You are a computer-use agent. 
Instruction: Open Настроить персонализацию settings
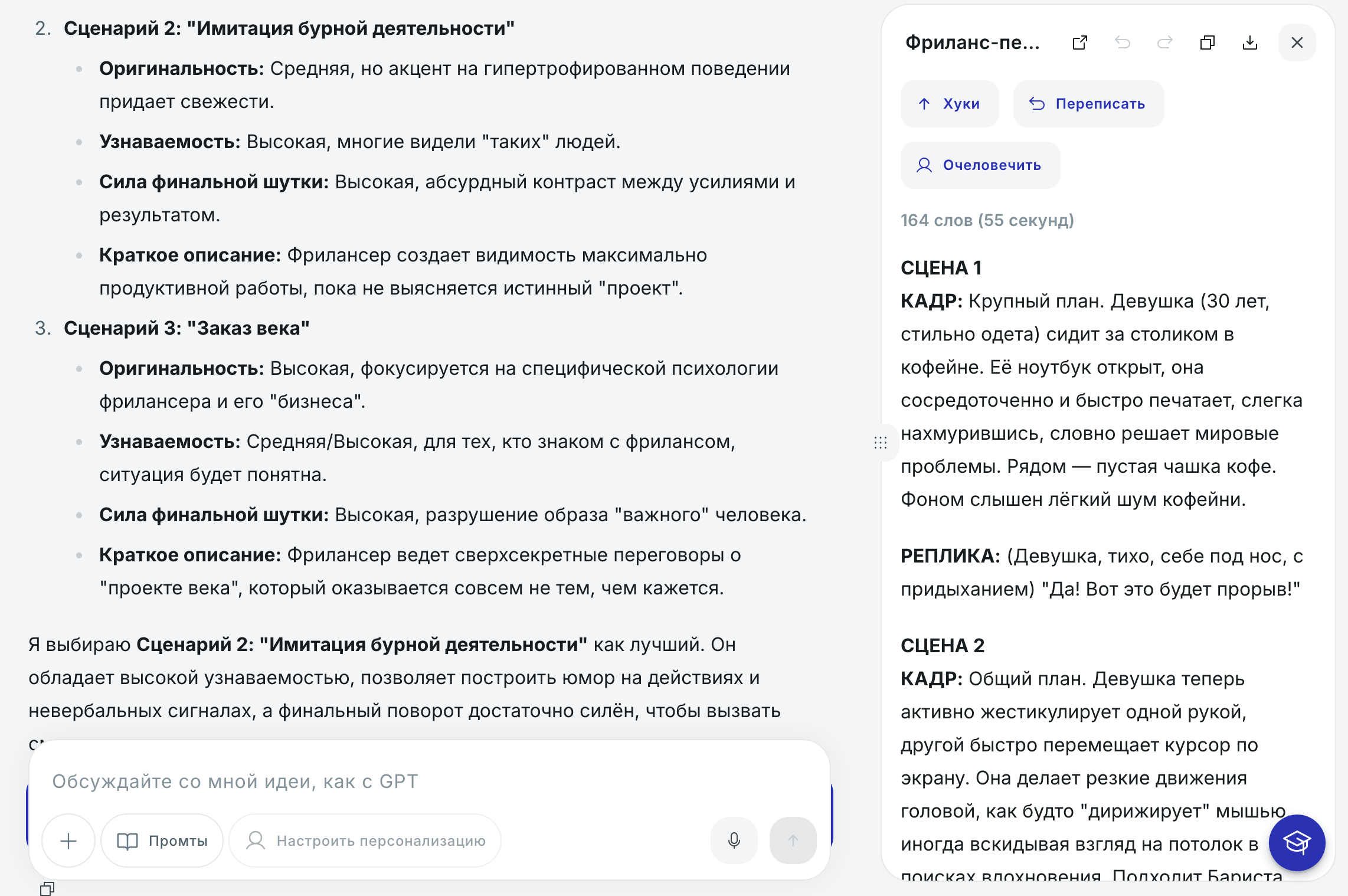coord(365,841)
